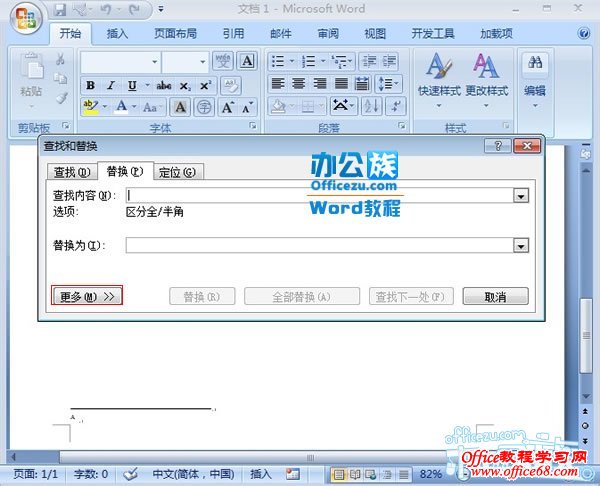This screenshot has width=600, height=486.
Task: Decrease paragraph indent
Action: [x=369, y=61]
